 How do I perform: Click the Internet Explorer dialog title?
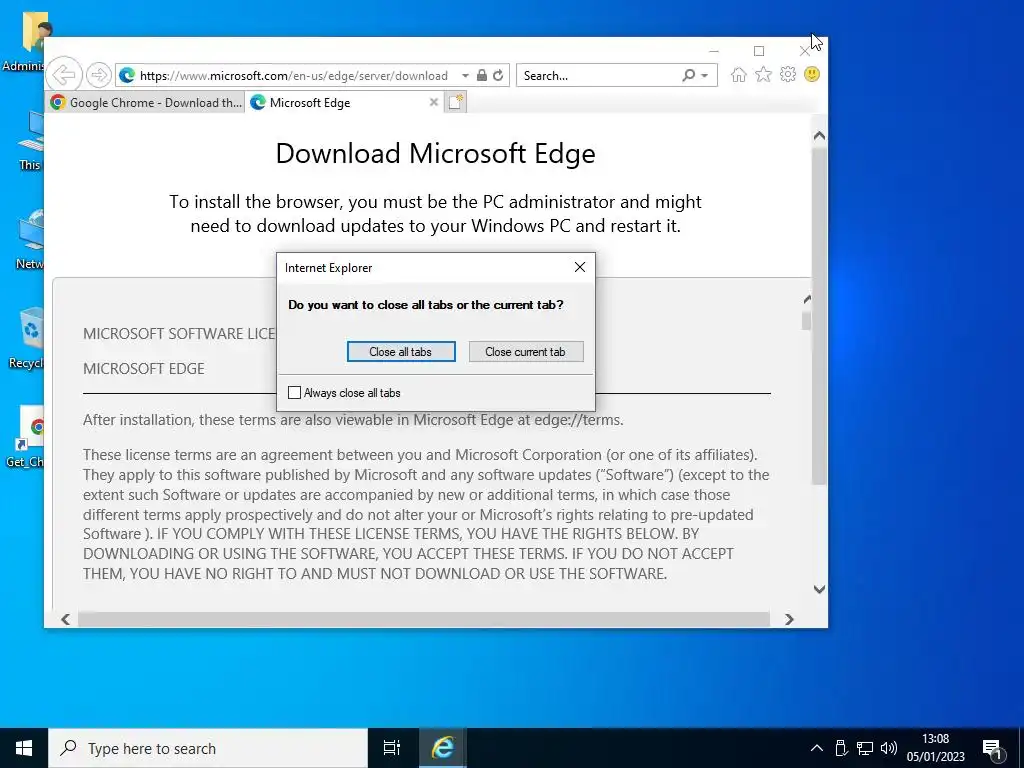point(328,268)
